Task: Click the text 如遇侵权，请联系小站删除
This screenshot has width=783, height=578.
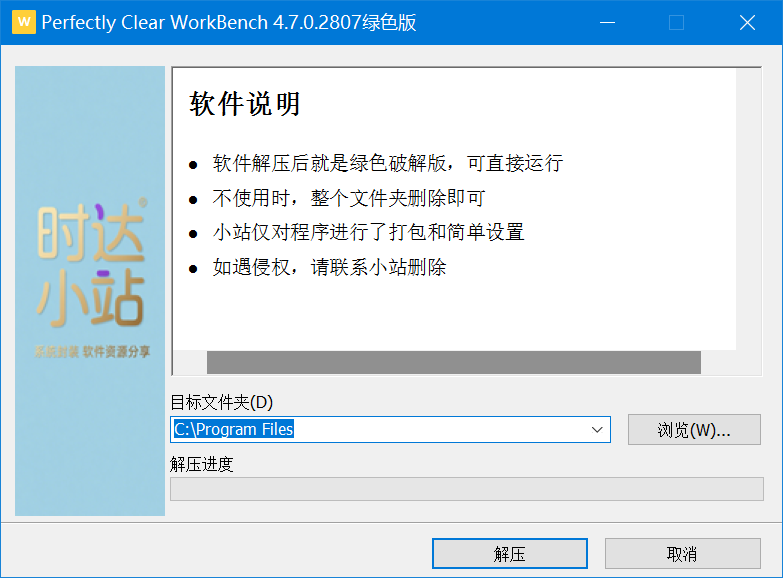Action: (x=329, y=267)
